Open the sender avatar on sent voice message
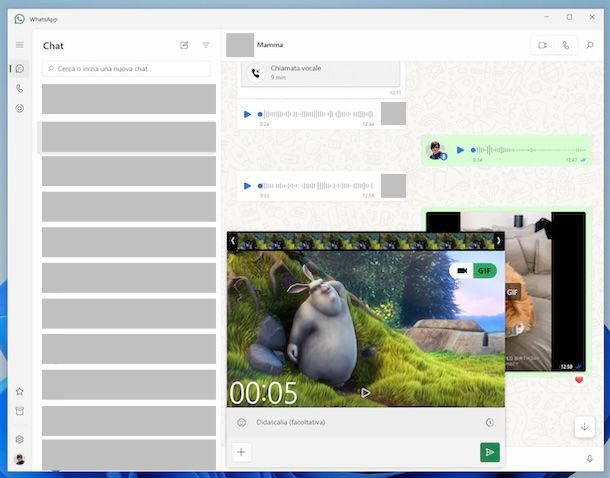 tap(436, 150)
